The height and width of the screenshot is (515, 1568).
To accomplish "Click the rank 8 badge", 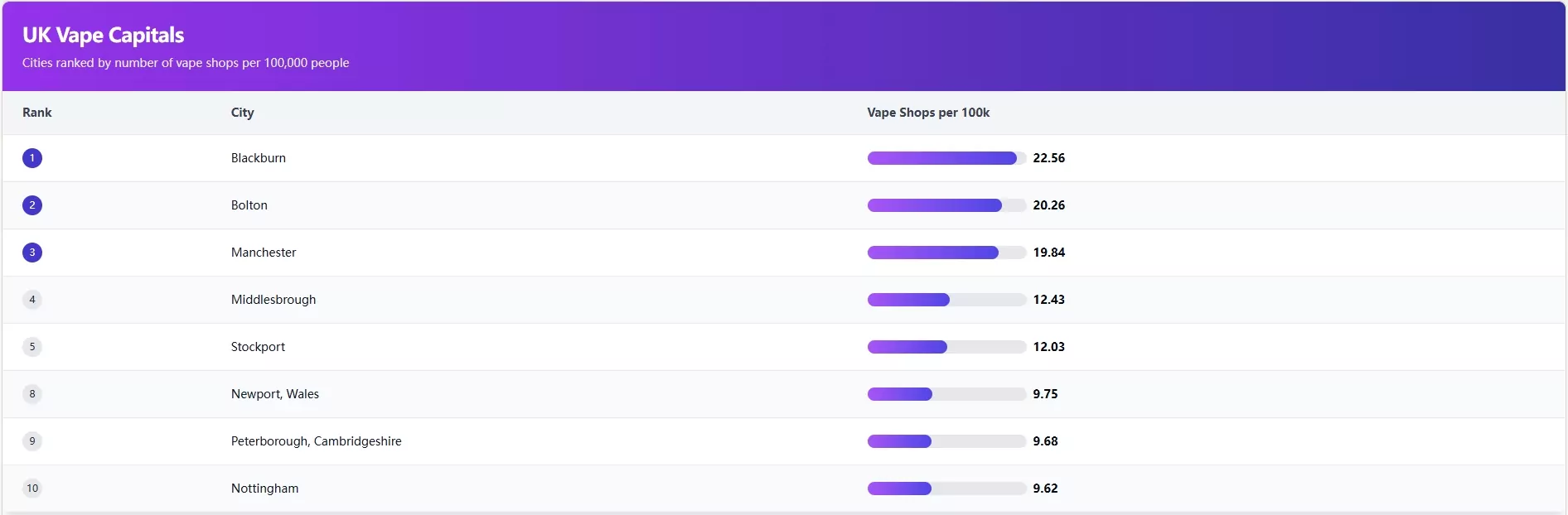I will tap(32, 394).
